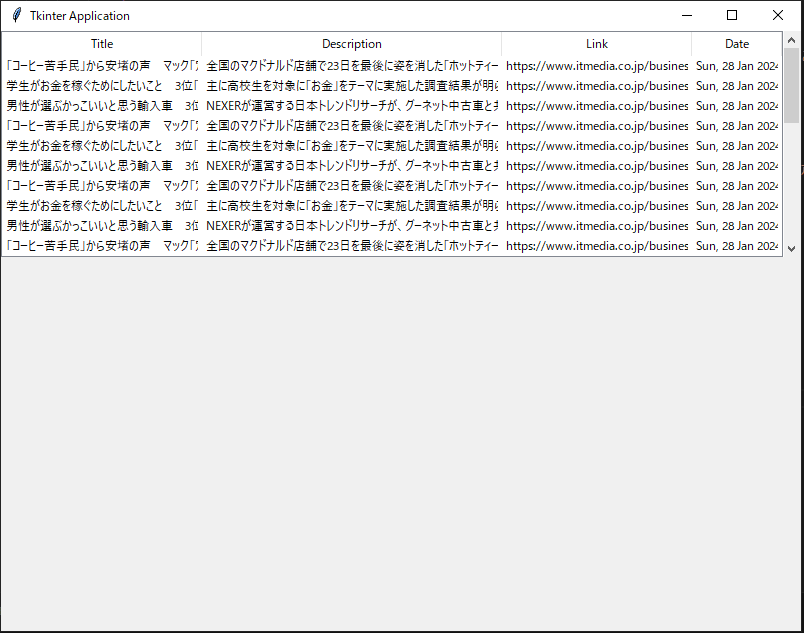Click the Date column header
This screenshot has height=633, width=804.
pos(737,44)
